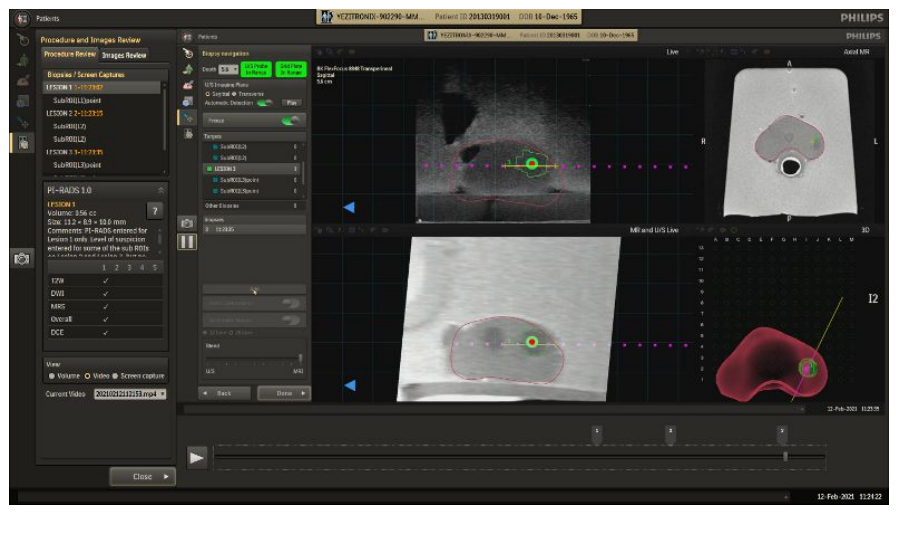The height and width of the screenshot is (552, 903).
Task: Collapse the PI-RADS 1.0 panel
Action: pos(161,191)
